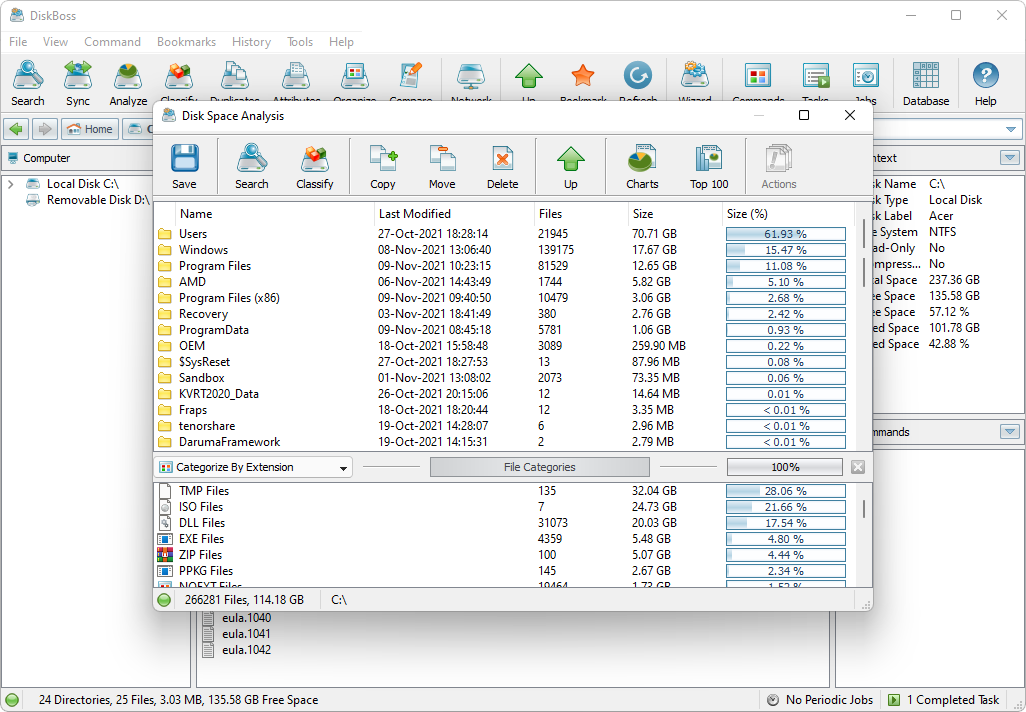1026x712 pixels.
Task: Click the Jobs icon in main toolbar
Action: click(x=866, y=77)
